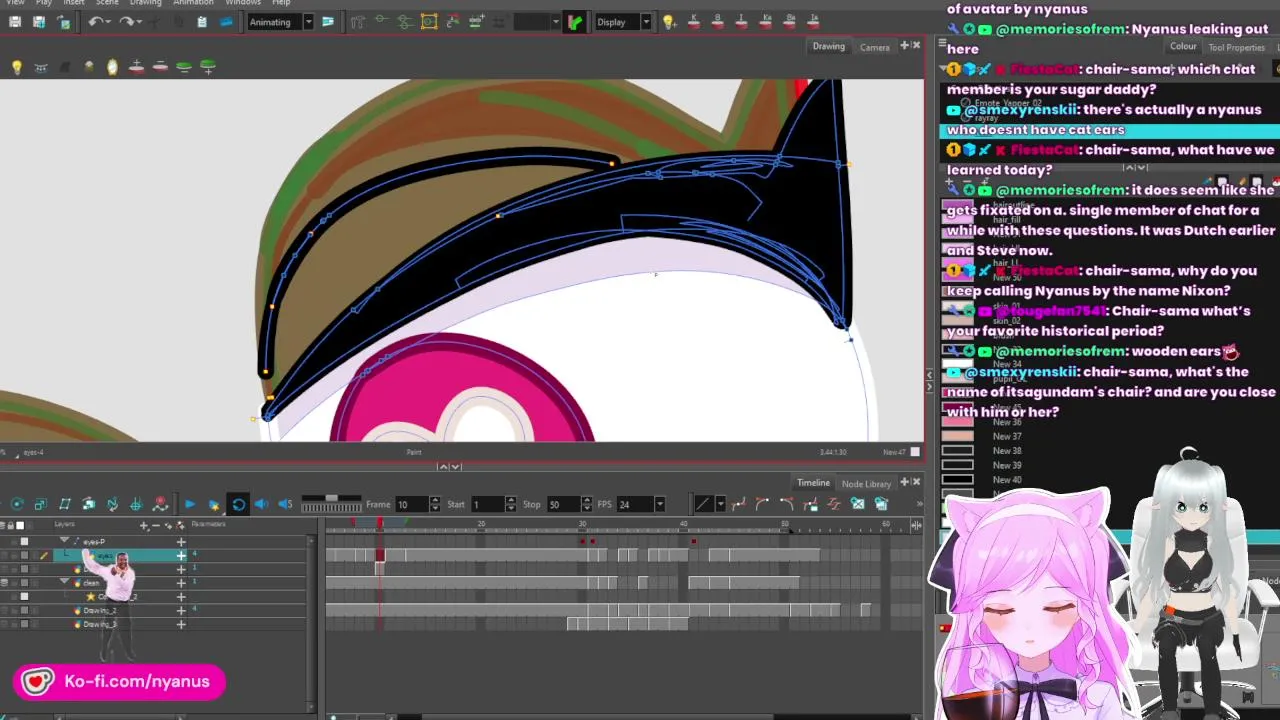Click the Ko-fi.com/nyanus link banner
1280x720 pixels.
(x=119, y=682)
